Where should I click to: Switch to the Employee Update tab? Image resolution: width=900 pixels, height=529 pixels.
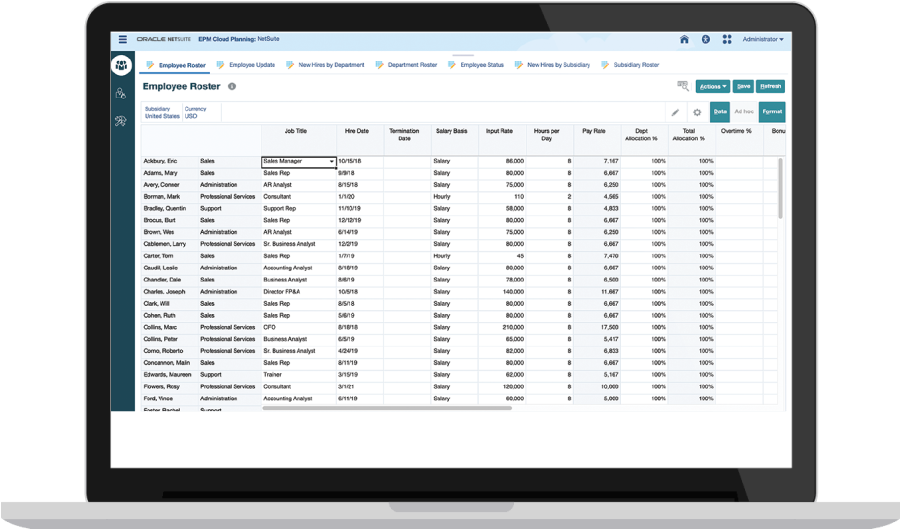(252, 65)
